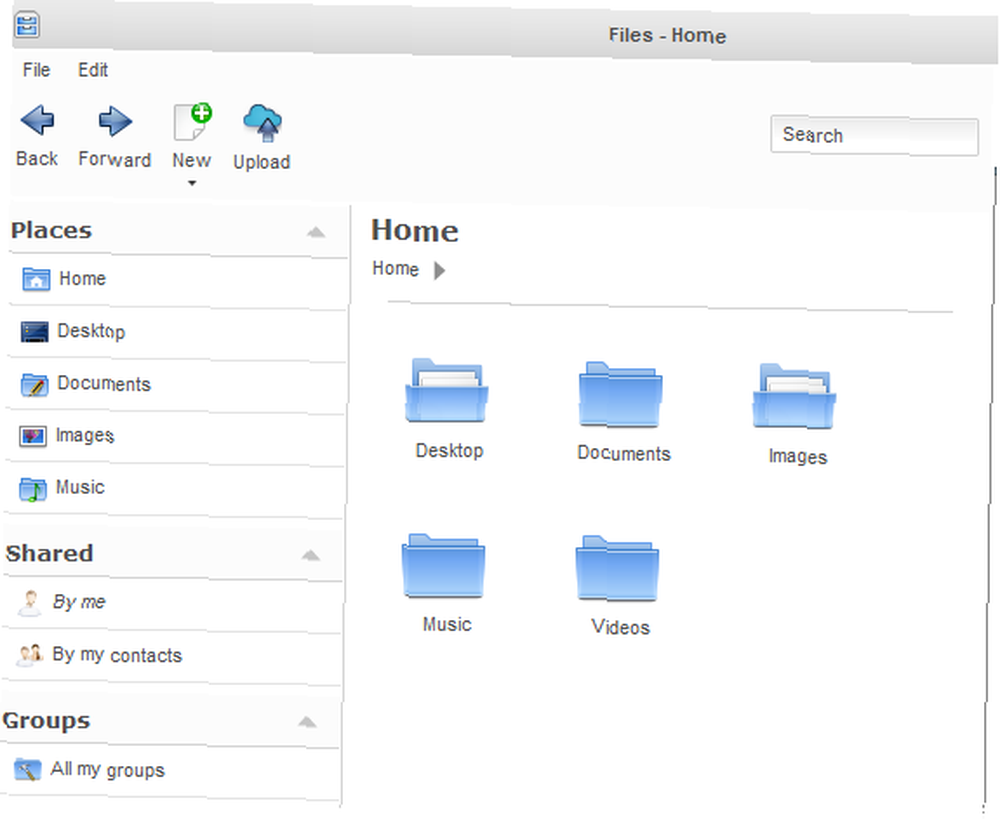Open the New dropdown arrow
The width and height of the screenshot is (1000, 822).
(x=192, y=184)
